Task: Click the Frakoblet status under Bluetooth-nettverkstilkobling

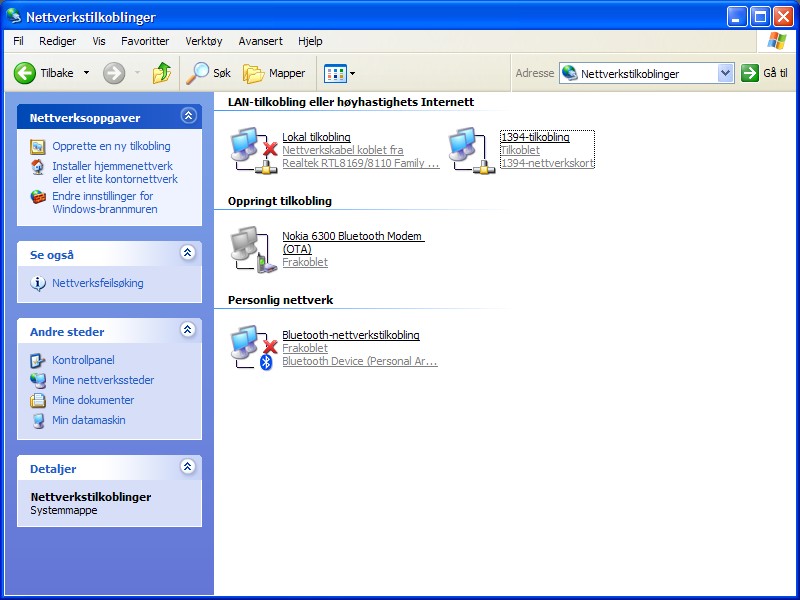Action: [305, 348]
